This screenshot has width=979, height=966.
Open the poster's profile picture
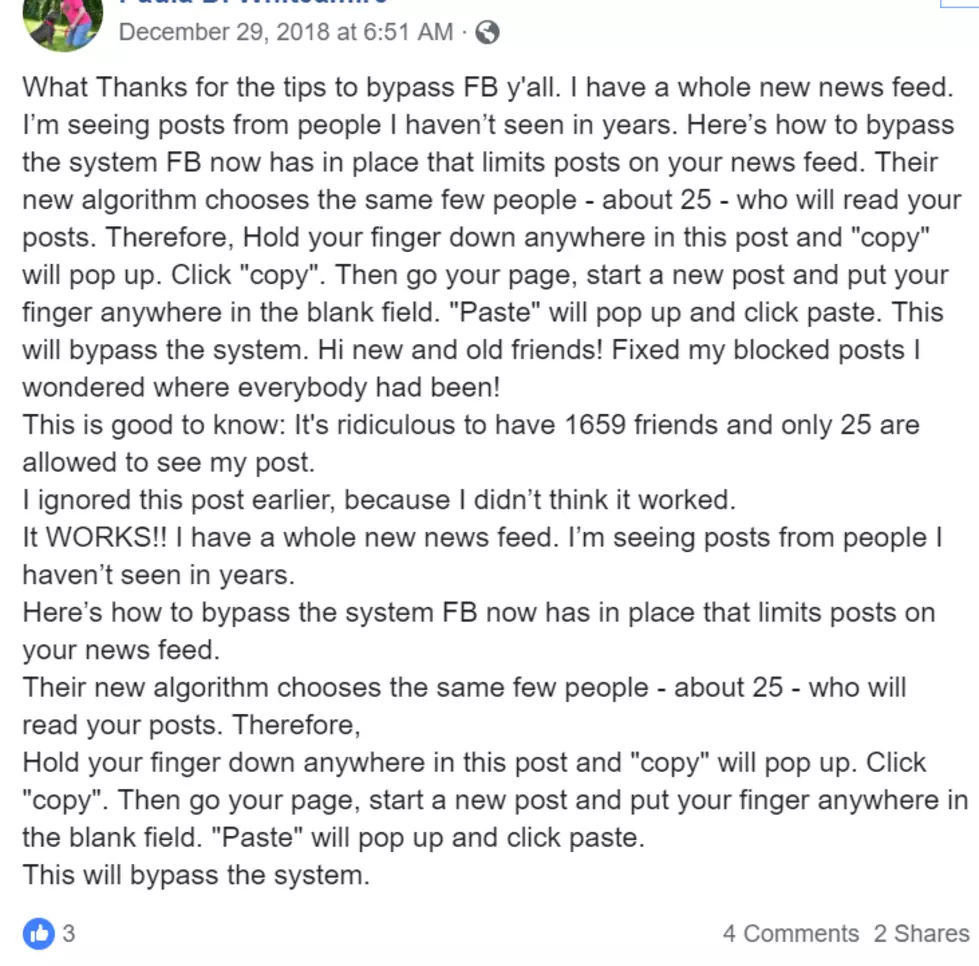(x=62, y=24)
